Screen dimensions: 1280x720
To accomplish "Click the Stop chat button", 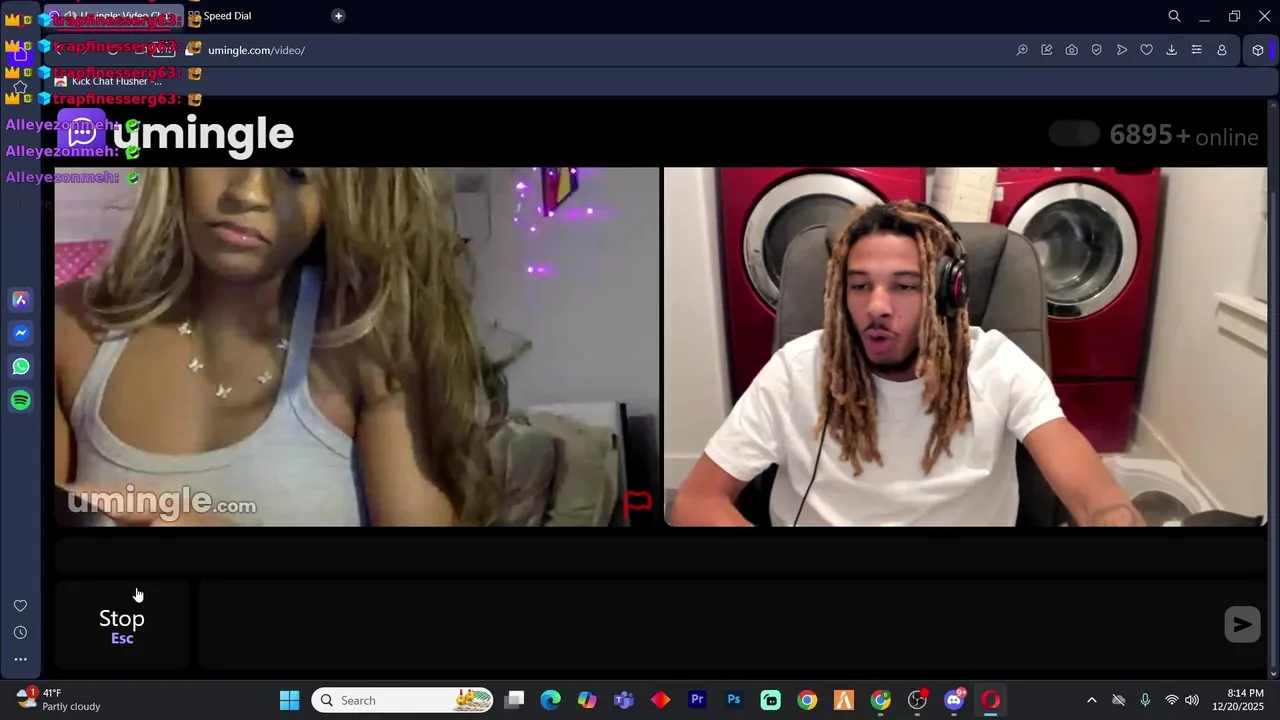I will click(x=122, y=625).
